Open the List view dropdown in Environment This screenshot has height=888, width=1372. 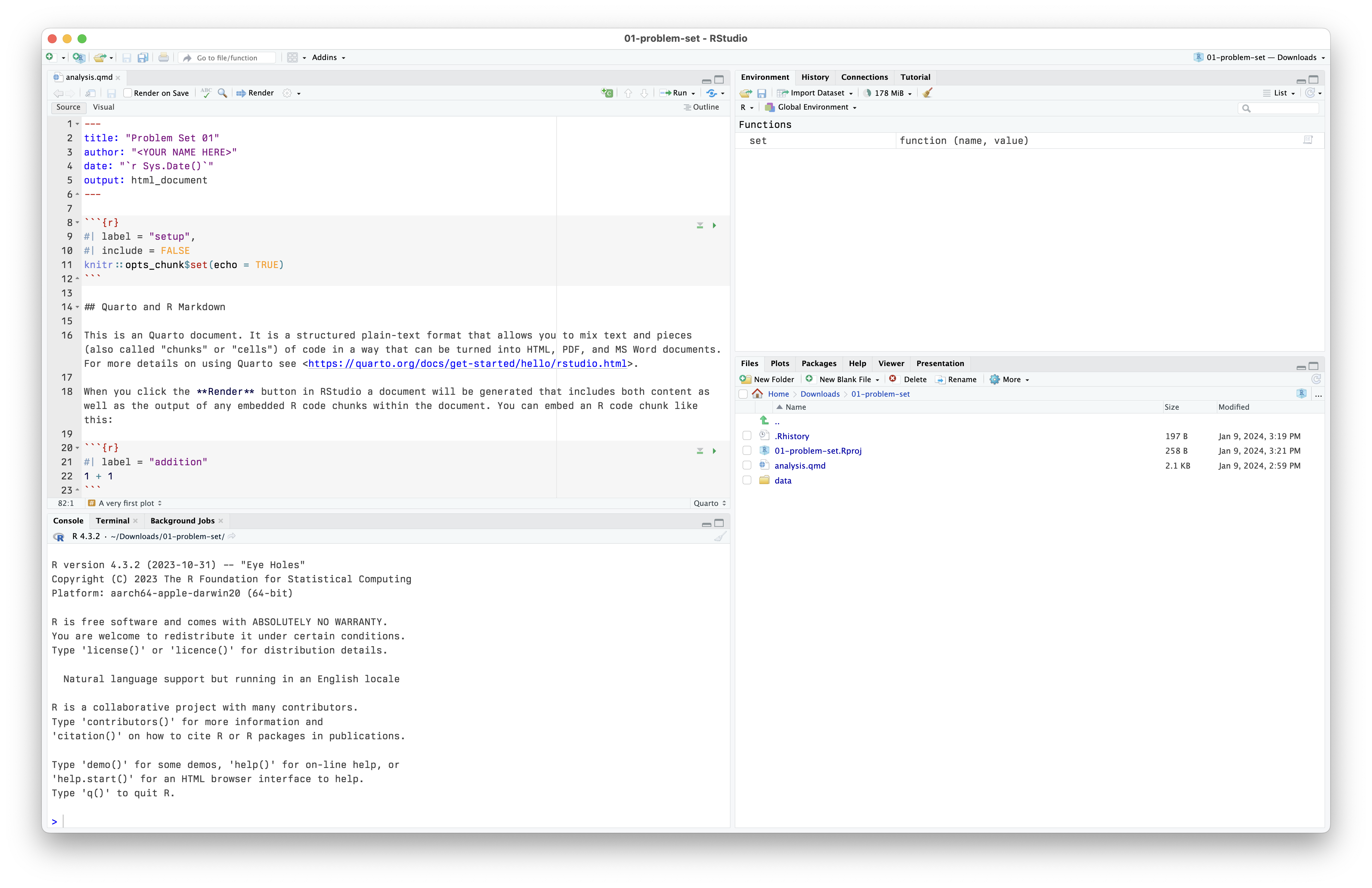(1279, 93)
